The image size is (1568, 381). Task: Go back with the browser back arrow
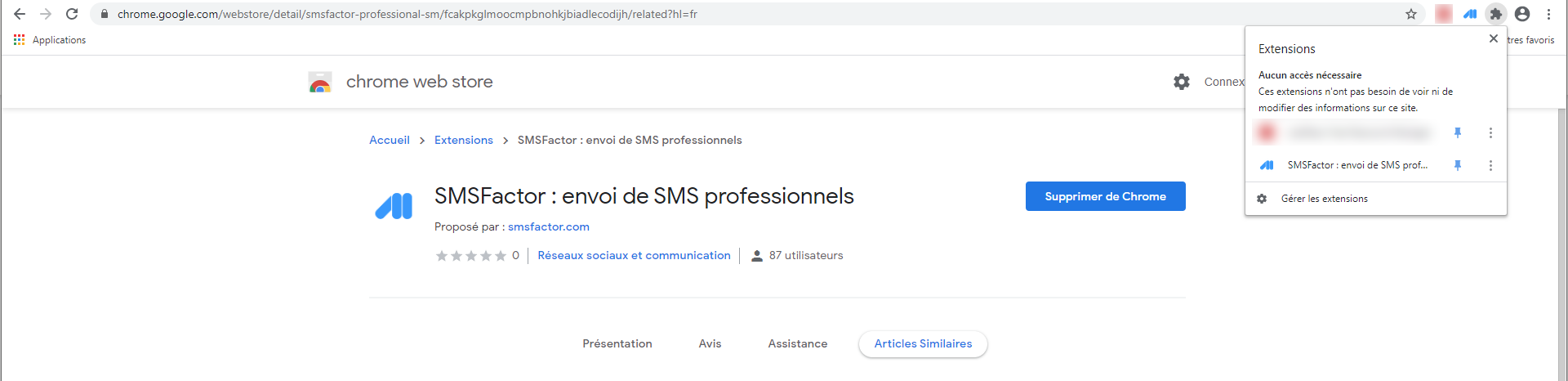(x=20, y=14)
